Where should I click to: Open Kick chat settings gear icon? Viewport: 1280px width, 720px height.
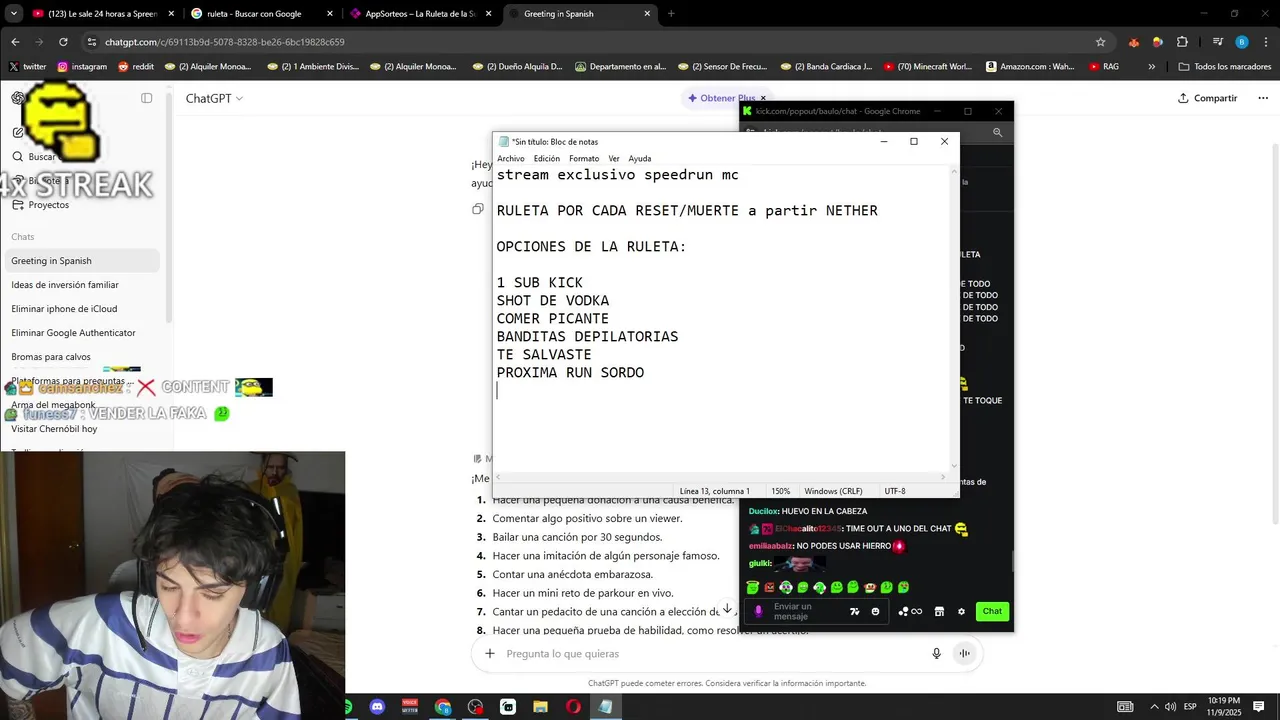point(962,612)
